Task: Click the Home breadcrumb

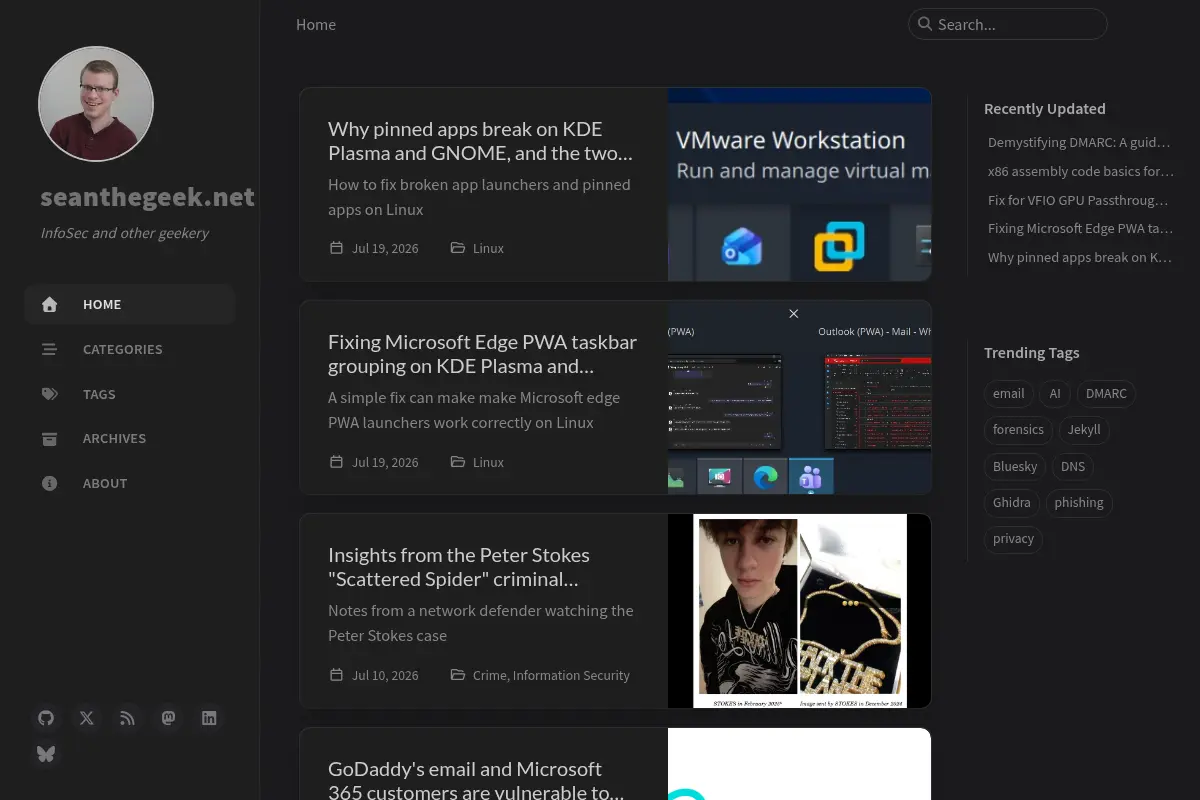Action: coord(316,24)
